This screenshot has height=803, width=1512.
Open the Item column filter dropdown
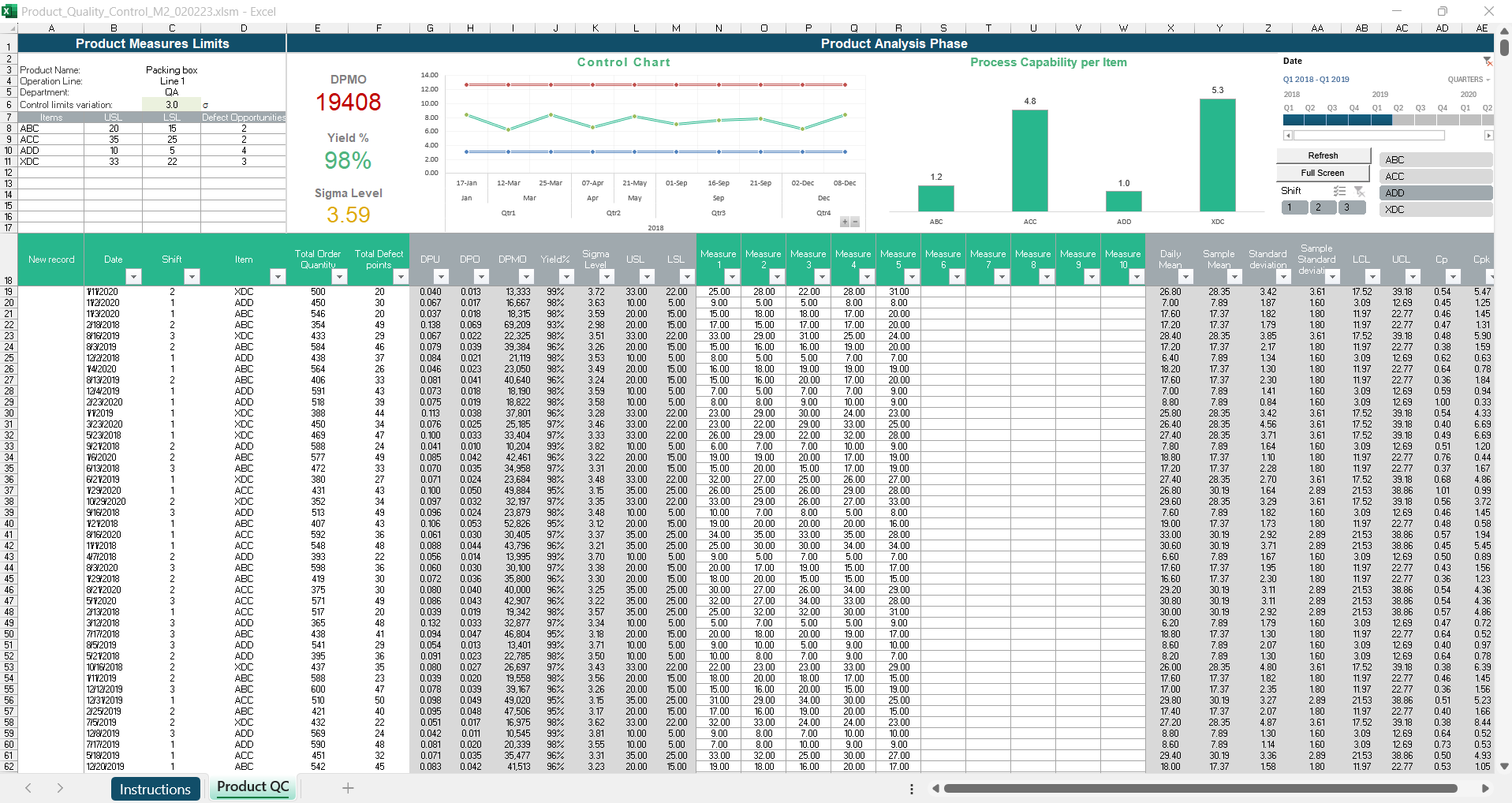(x=277, y=276)
